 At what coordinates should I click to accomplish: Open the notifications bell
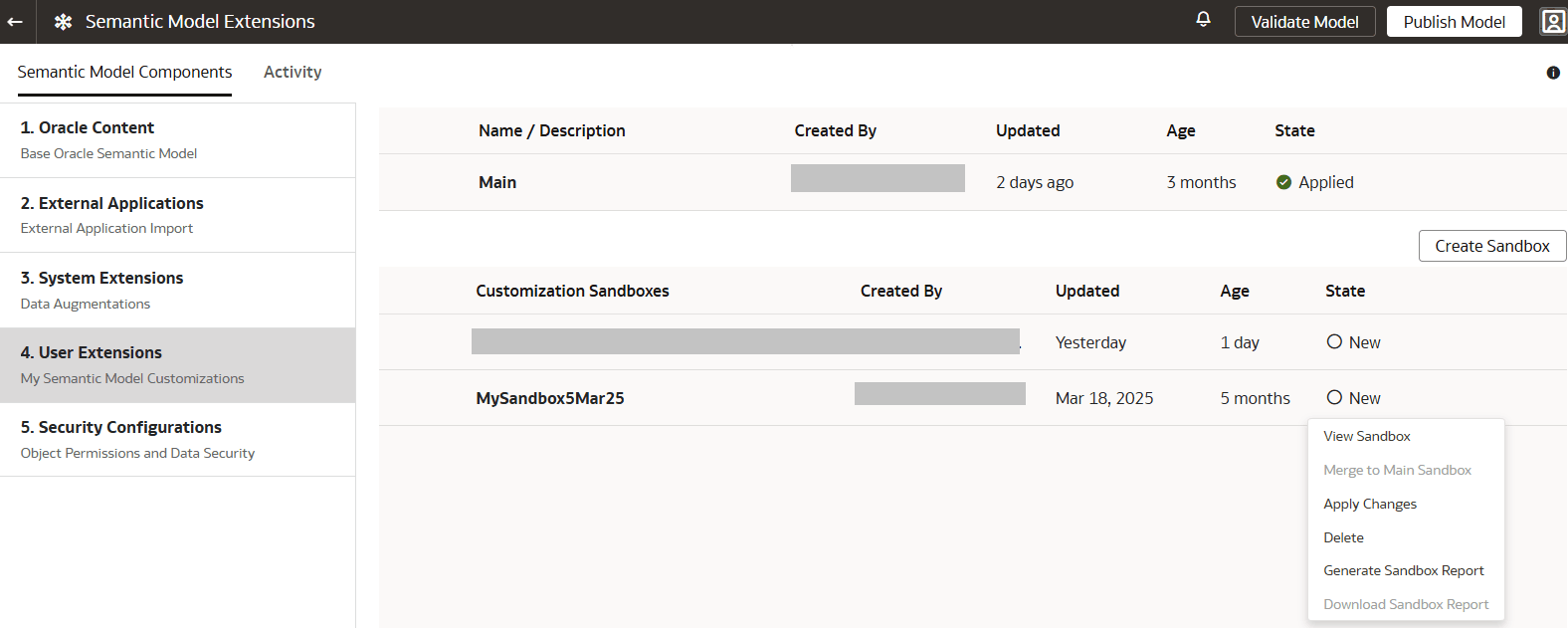[x=1203, y=19]
